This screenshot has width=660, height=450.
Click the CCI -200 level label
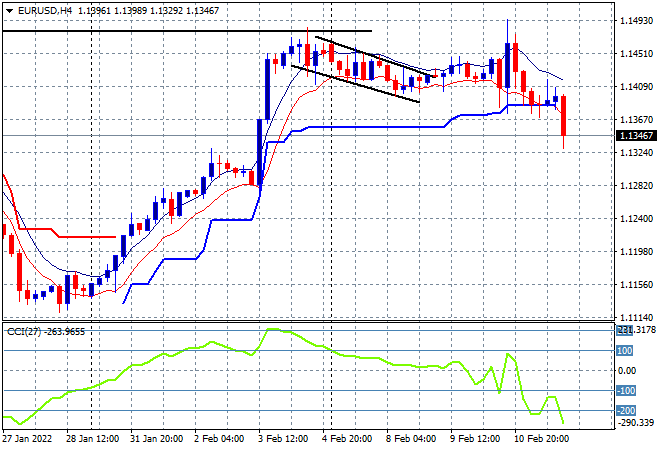[626, 410]
